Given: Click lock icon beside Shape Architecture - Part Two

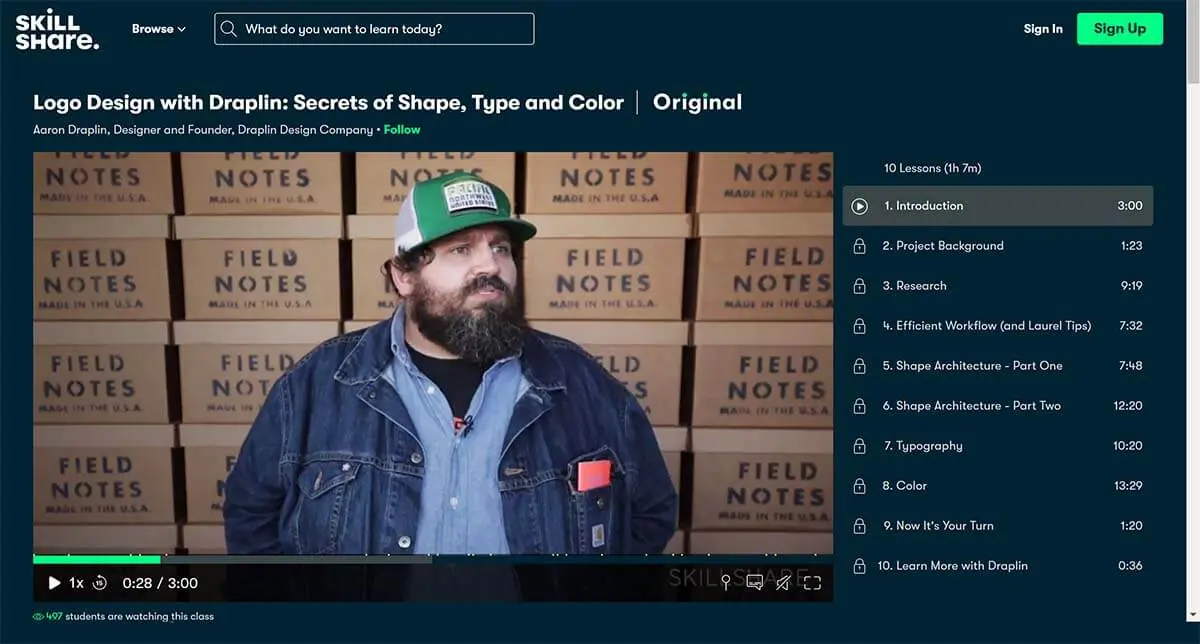Looking at the screenshot, I should click(x=859, y=406).
